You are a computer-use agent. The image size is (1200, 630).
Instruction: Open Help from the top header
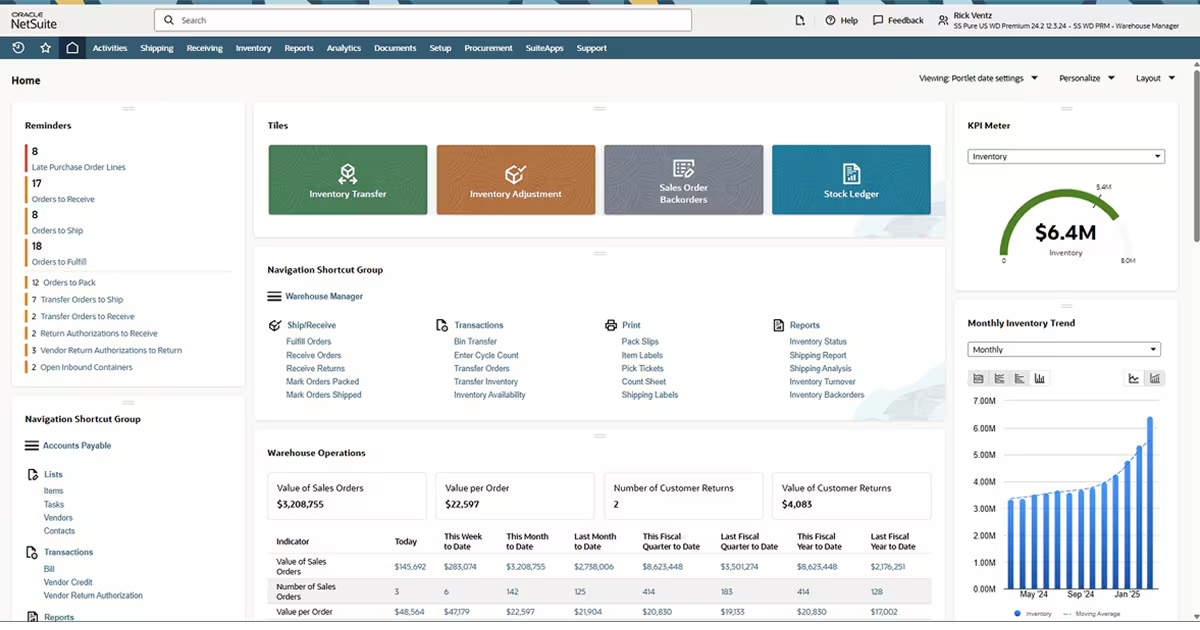[831, 19]
